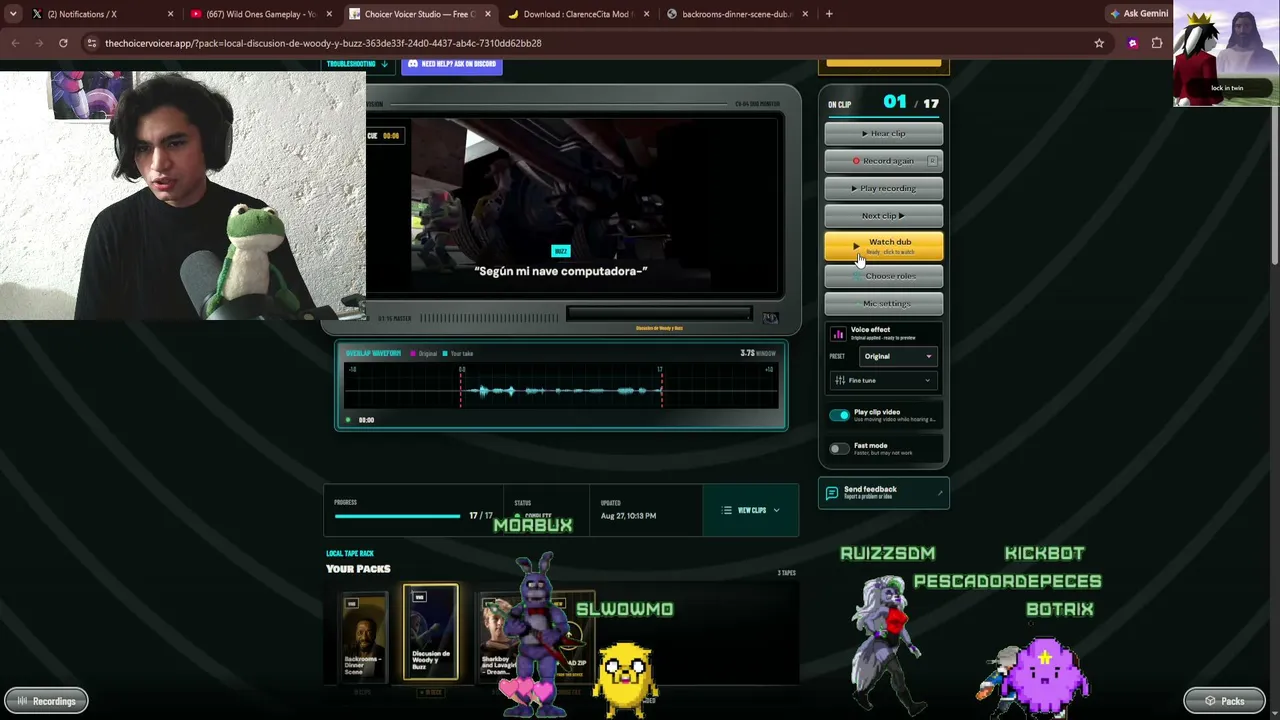Click the Hear clip button
Screen dimensions: 1280x720
click(883, 133)
